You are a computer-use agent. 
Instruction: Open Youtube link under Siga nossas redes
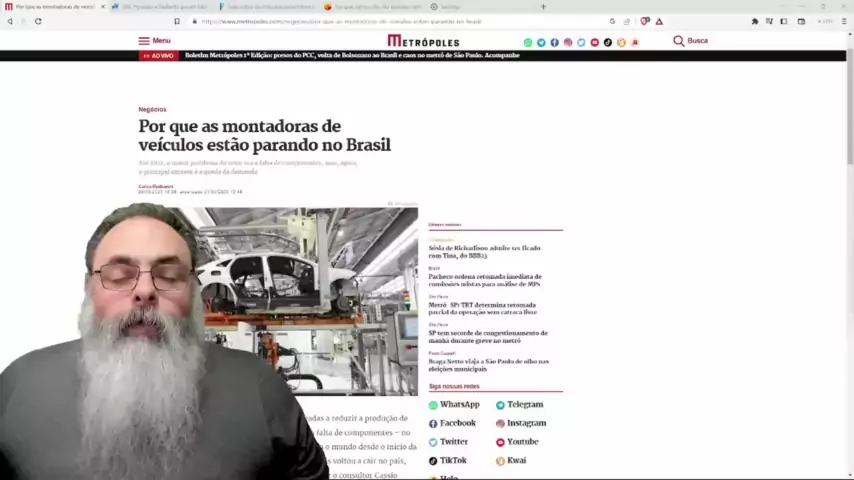coord(522,442)
